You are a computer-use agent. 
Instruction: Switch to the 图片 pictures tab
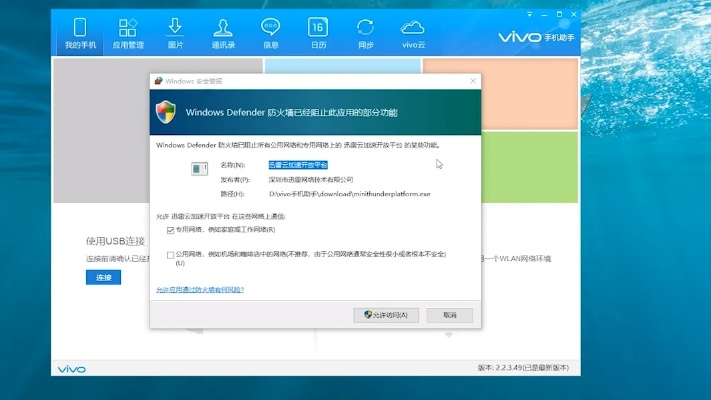[175, 33]
